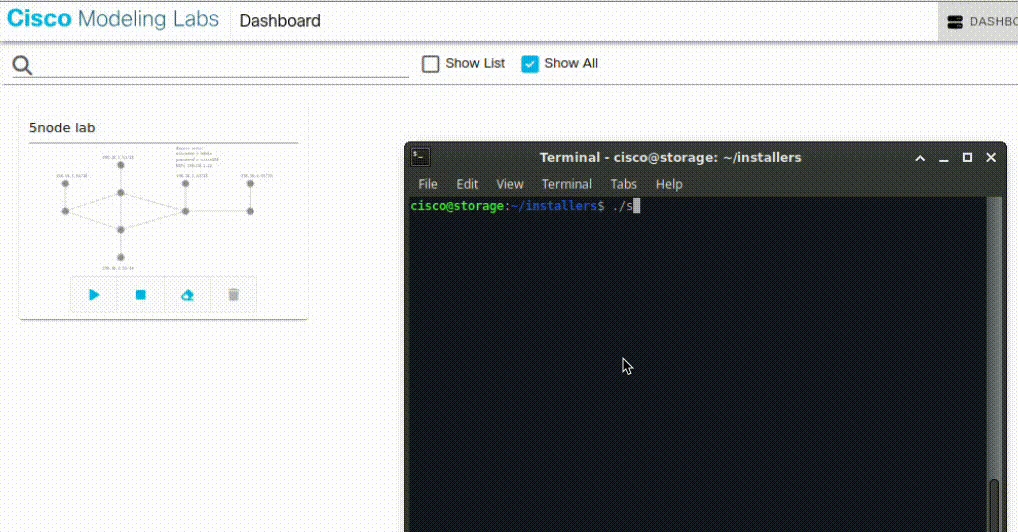Click the terminal vertical scrollbar
This screenshot has height=532, width=1018.
click(993, 364)
